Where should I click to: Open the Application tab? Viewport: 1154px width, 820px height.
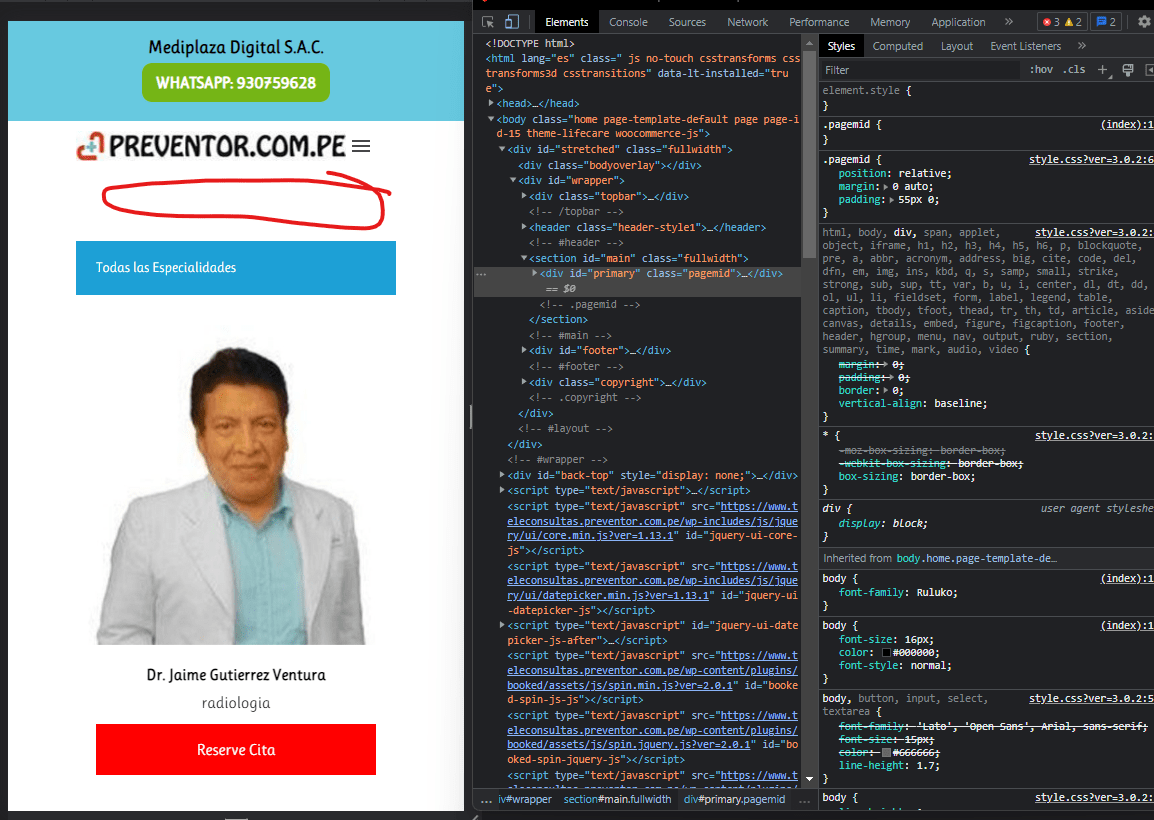coord(957,22)
